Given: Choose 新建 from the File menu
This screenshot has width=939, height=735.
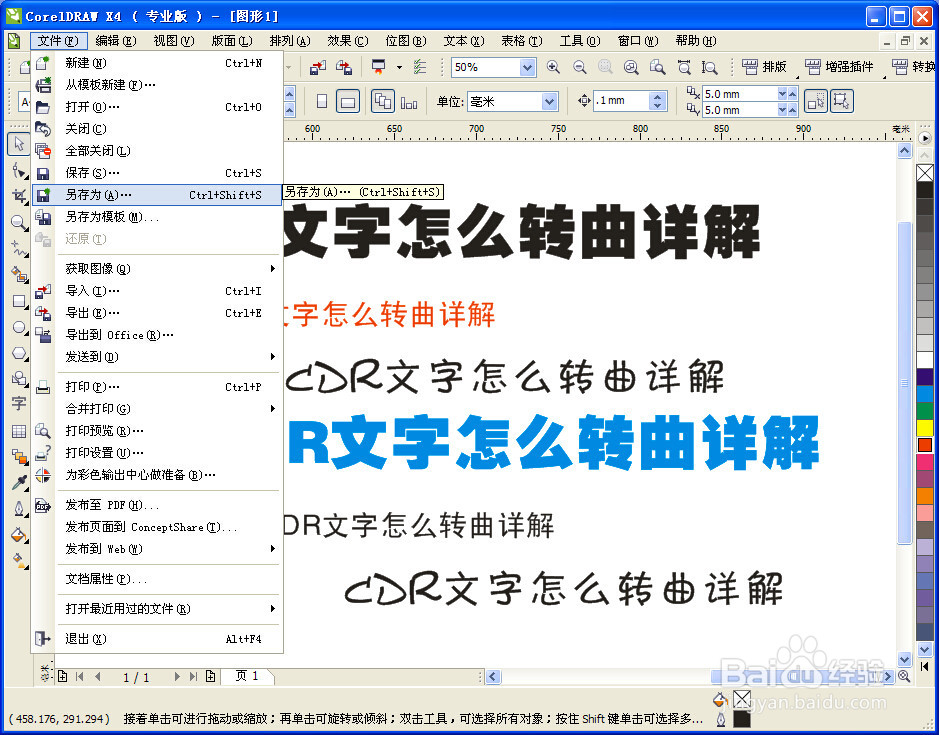Looking at the screenshot, I should click(157, 63).
